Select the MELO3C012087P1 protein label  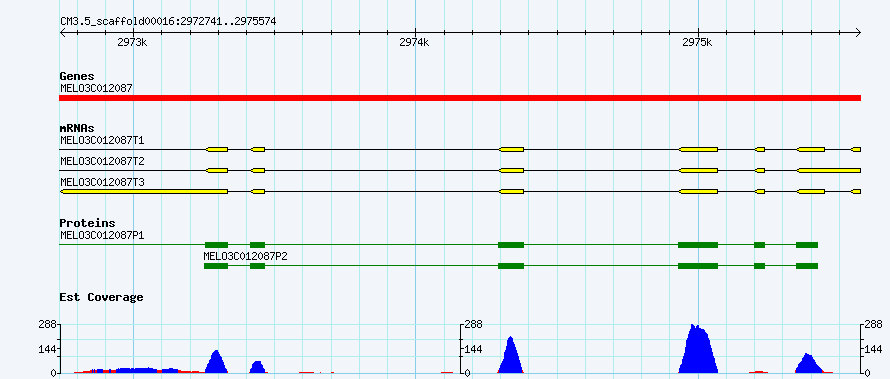(102, 235)
